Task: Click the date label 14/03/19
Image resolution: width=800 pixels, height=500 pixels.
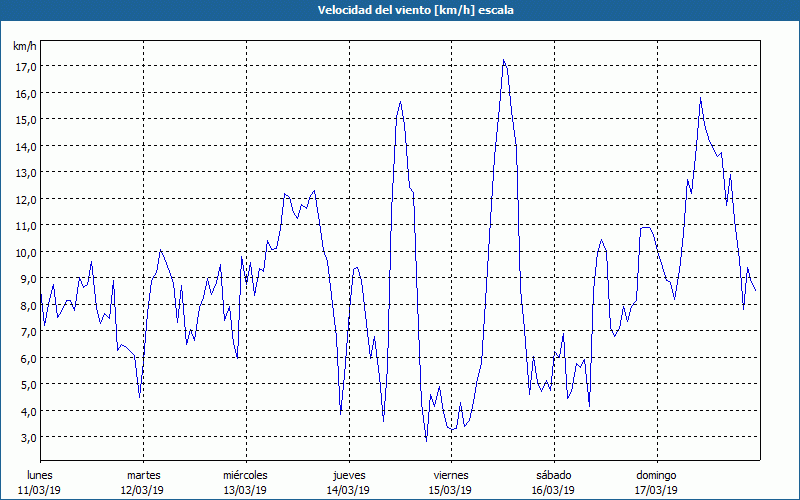Action: (x=348, y=490)
